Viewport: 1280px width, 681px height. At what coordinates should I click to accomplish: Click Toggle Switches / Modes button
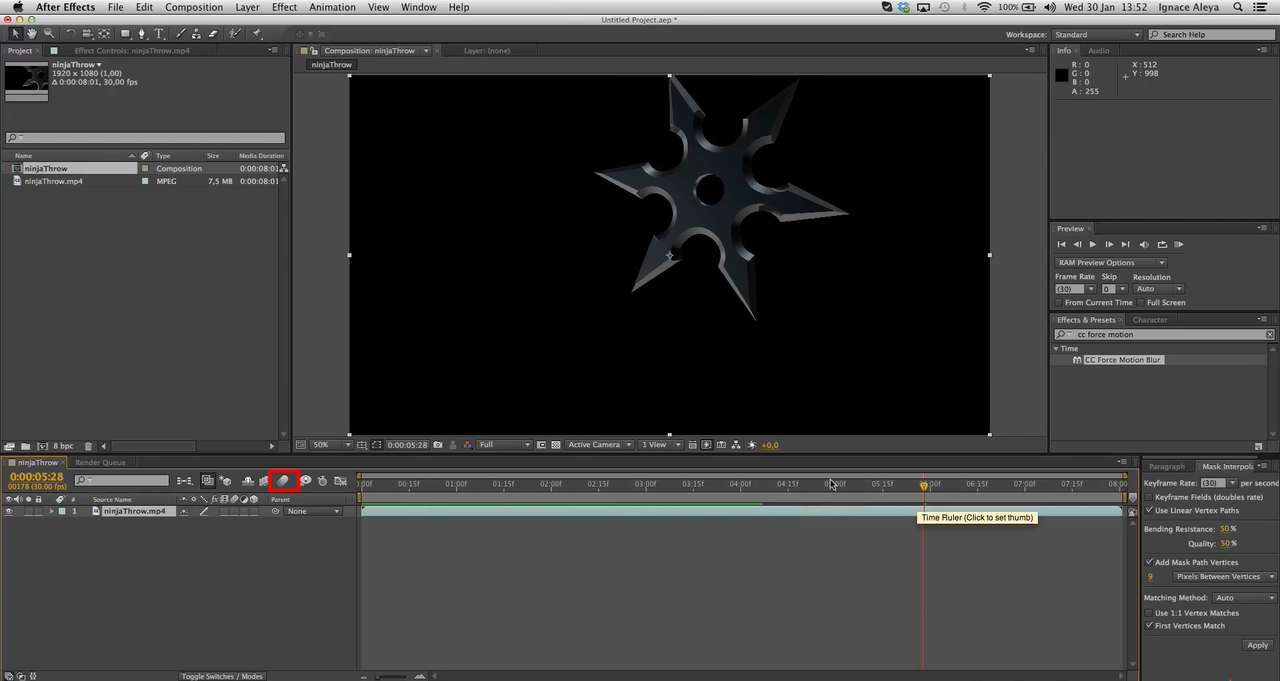point(222,676)
